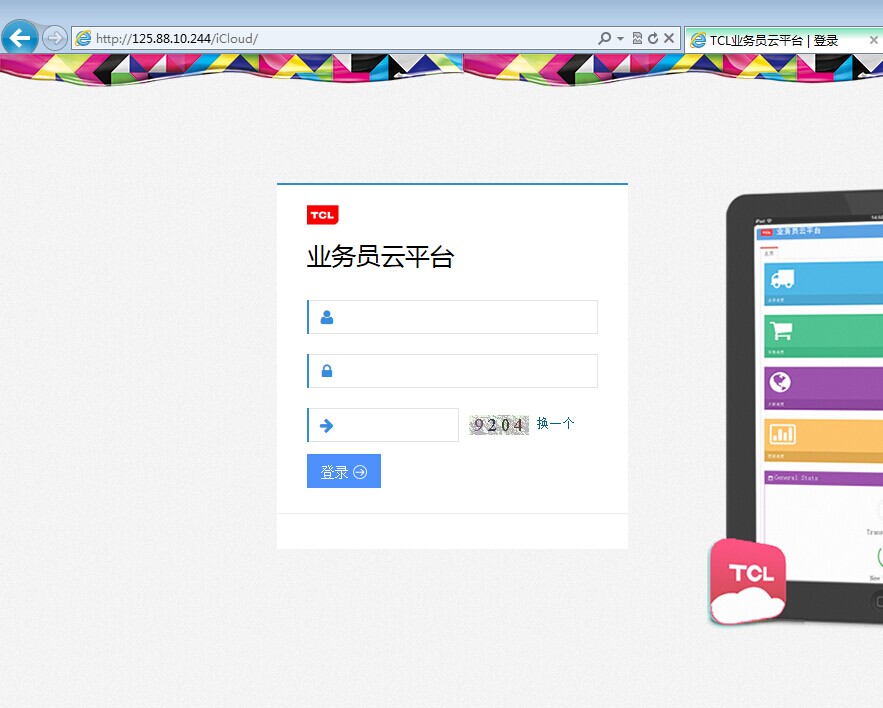This screenshot has height=708, width=883.
Task: Click the TCL cloud app icon
Action: [x=747, y=581]
